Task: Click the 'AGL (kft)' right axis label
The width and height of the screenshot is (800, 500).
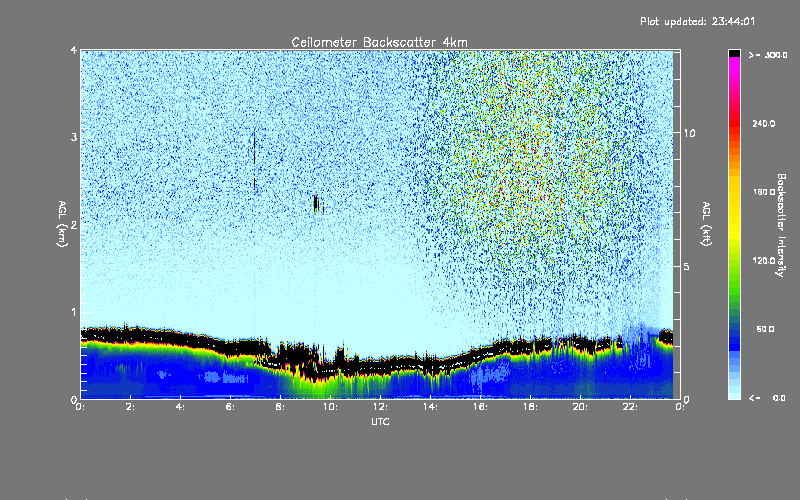Action: tap(706, 224)
